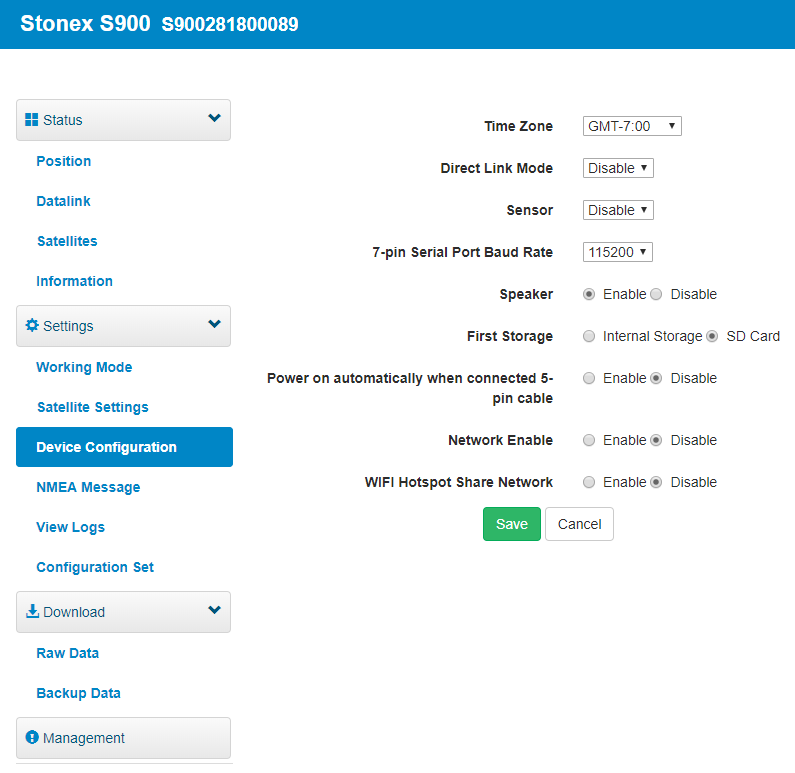795x773 pixels.
Task: Choose SD Card as First Storage
Action: (712, 337)
